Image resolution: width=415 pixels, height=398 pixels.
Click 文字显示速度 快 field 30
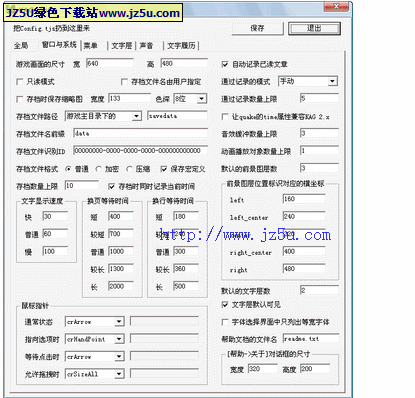pyautogui.click(x=55, y=216)
